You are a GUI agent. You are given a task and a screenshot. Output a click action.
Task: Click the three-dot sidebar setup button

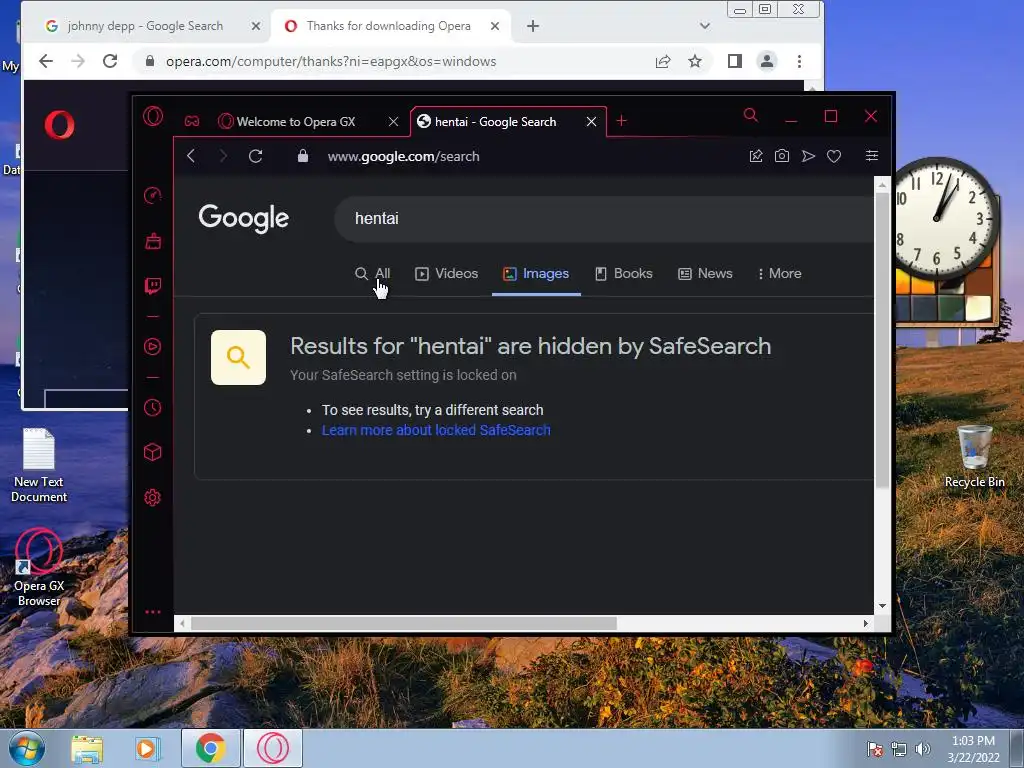click(153, 612)
